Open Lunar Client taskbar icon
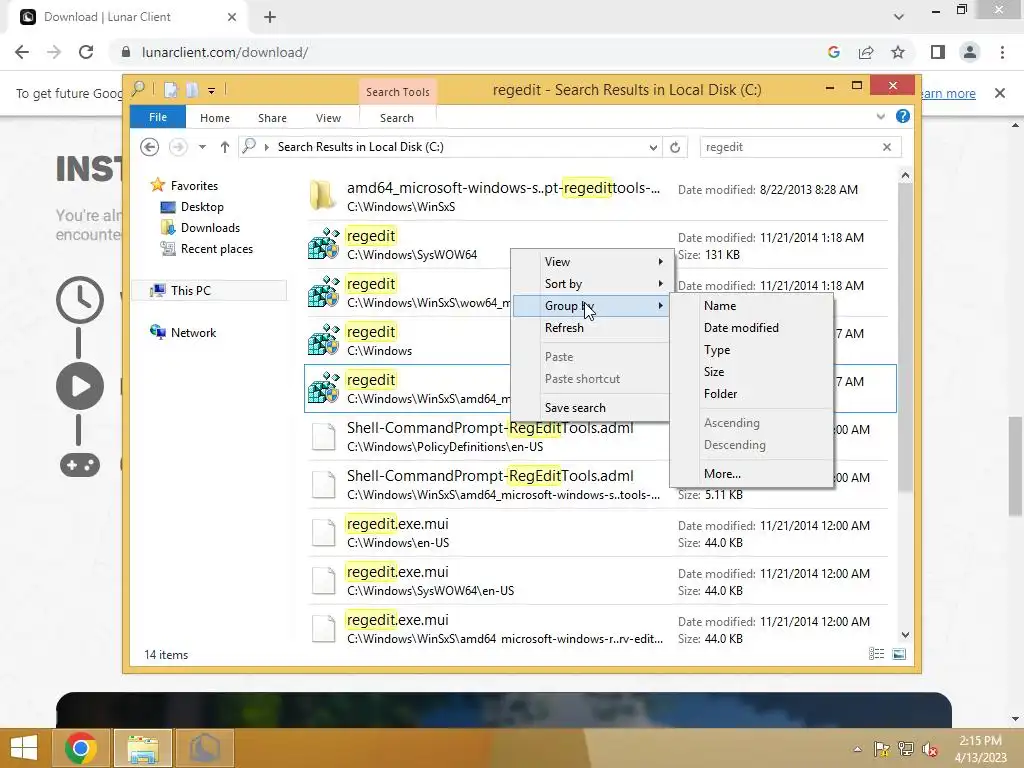 (204, 748)
